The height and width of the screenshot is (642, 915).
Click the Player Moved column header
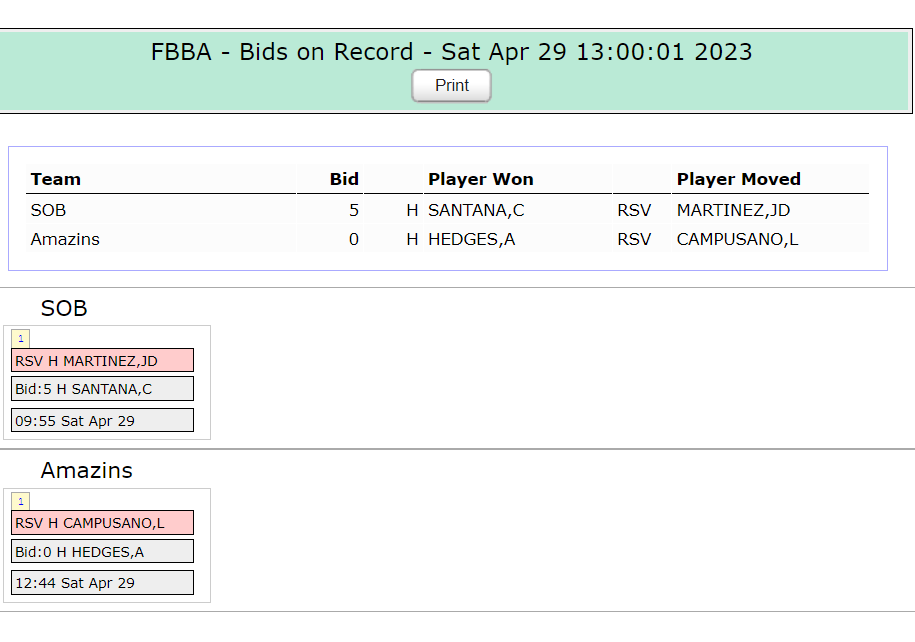[738, 179]
